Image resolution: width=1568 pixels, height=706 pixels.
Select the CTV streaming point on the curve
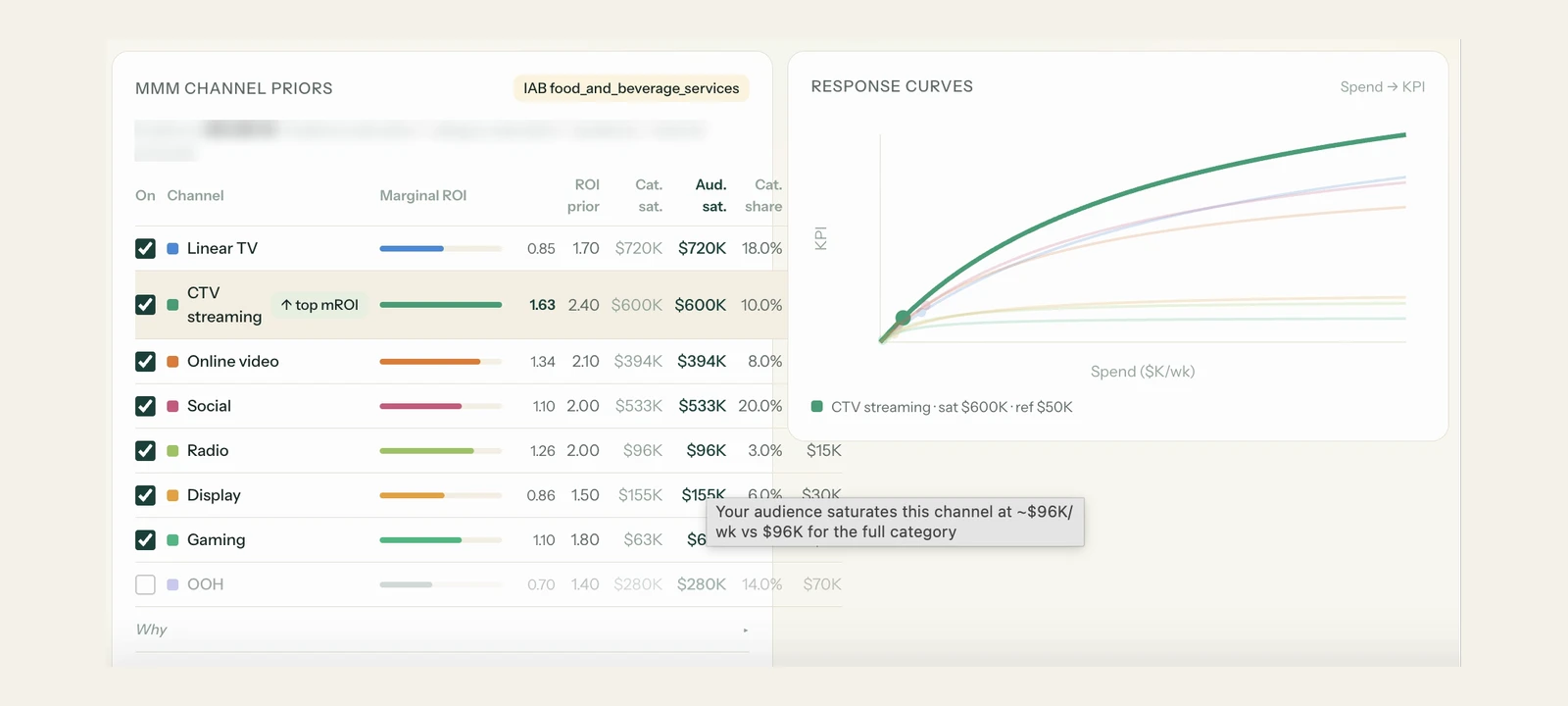click(x=904, y=318)
